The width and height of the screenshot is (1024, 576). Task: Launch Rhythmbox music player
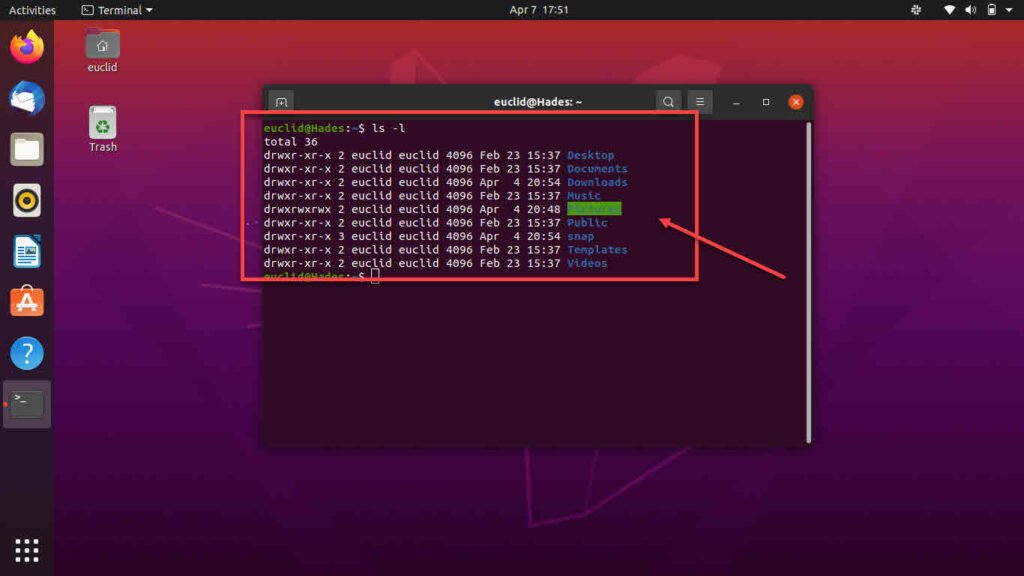[x=27, y=201]
